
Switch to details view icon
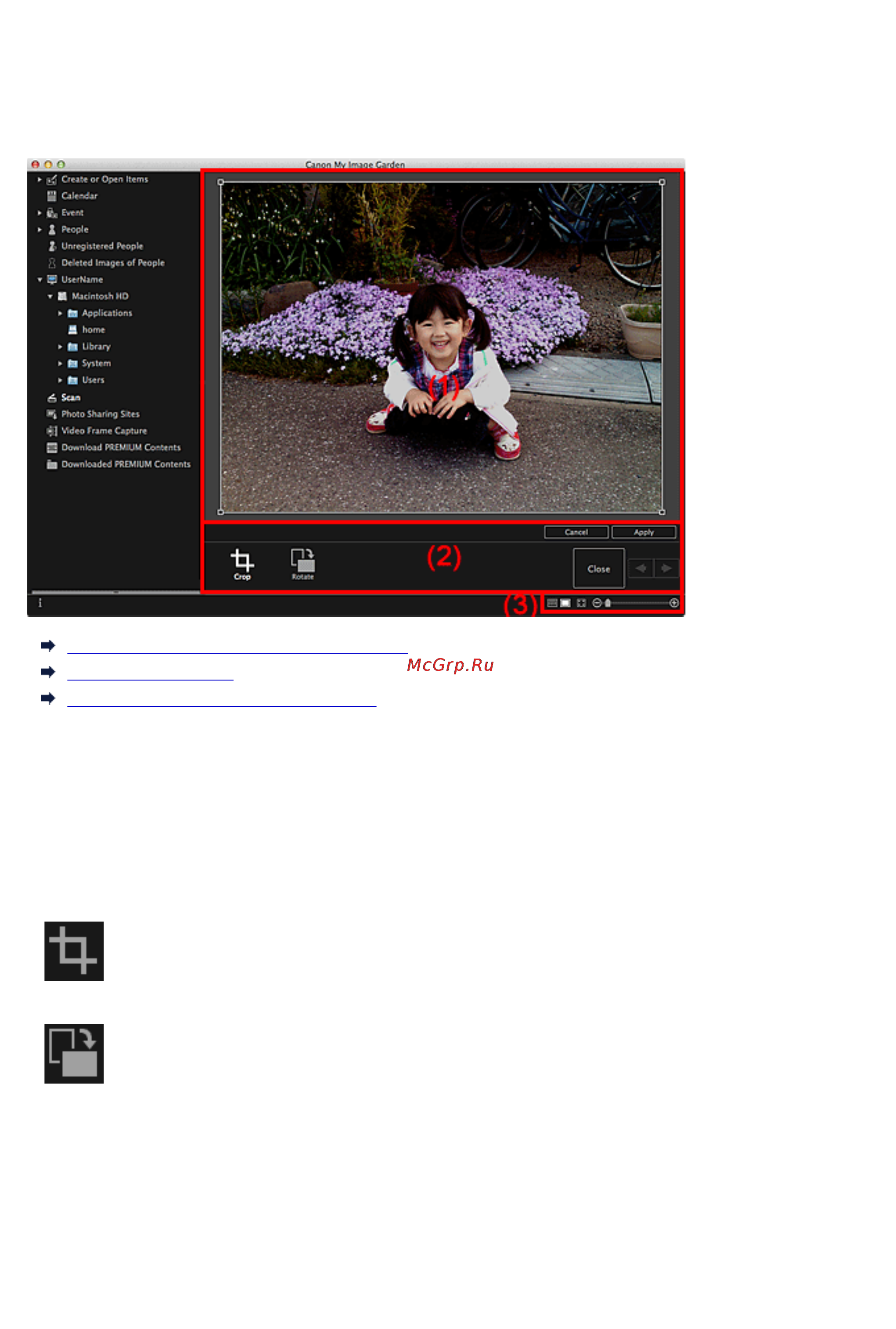565,603
